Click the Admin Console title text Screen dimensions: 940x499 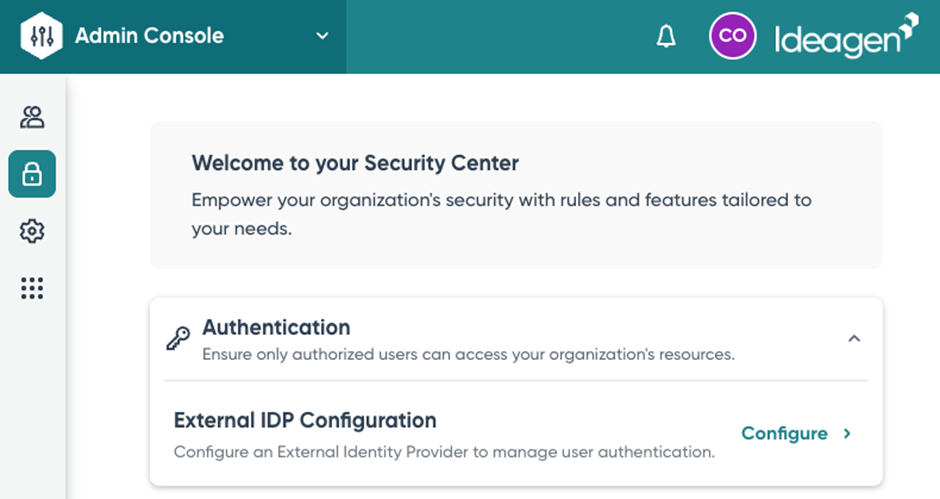[149, 36]
